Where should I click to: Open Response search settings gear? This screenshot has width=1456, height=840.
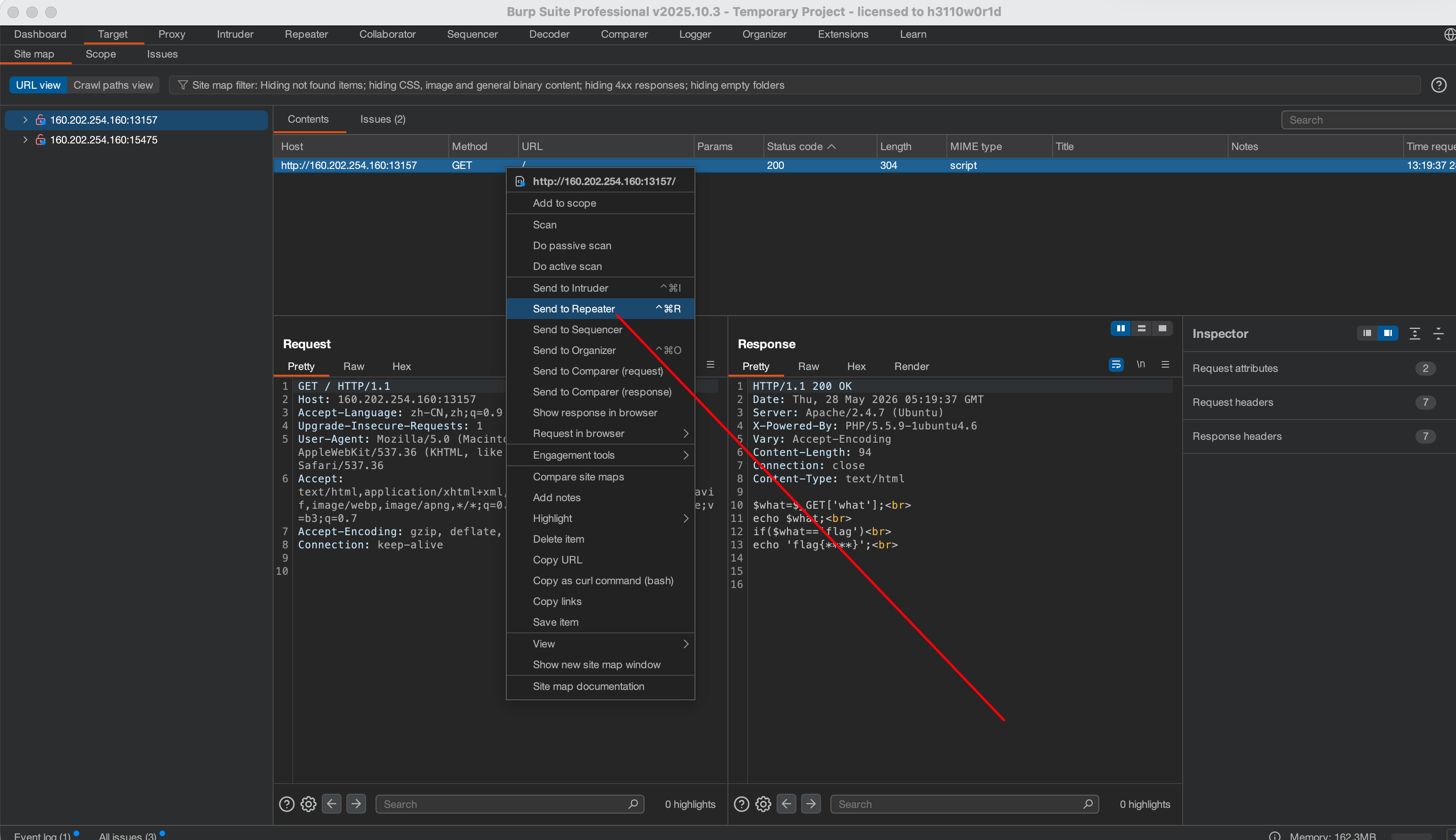(x=763, y=804)
